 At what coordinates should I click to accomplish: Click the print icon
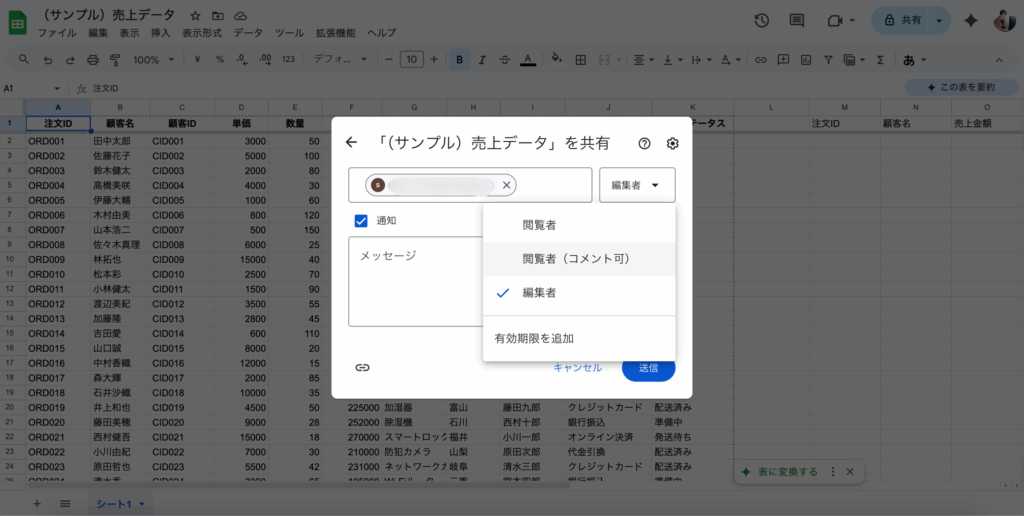point(93,59)
